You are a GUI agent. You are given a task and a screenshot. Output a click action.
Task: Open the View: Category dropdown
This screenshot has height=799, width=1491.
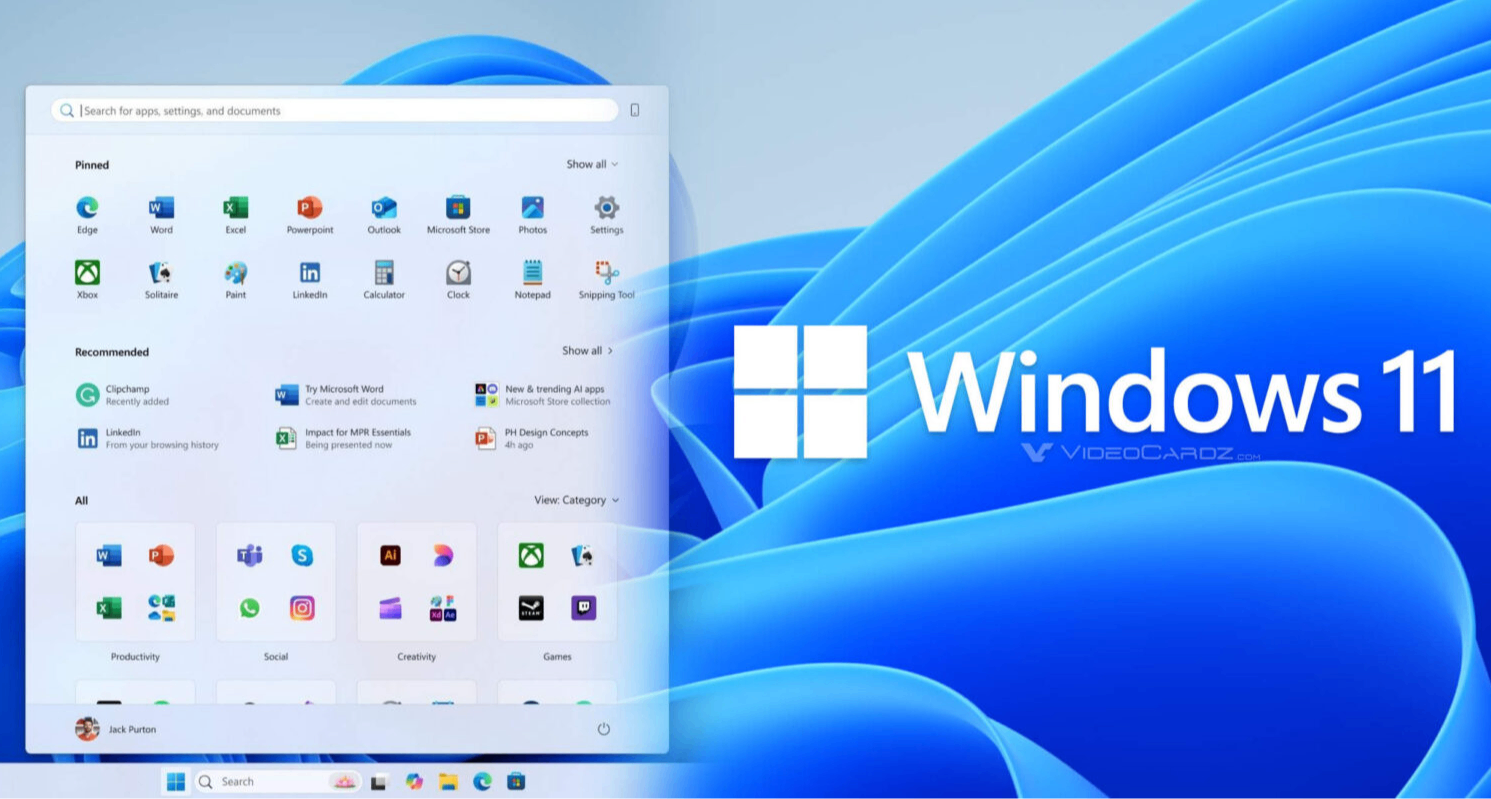pos(576,500)
